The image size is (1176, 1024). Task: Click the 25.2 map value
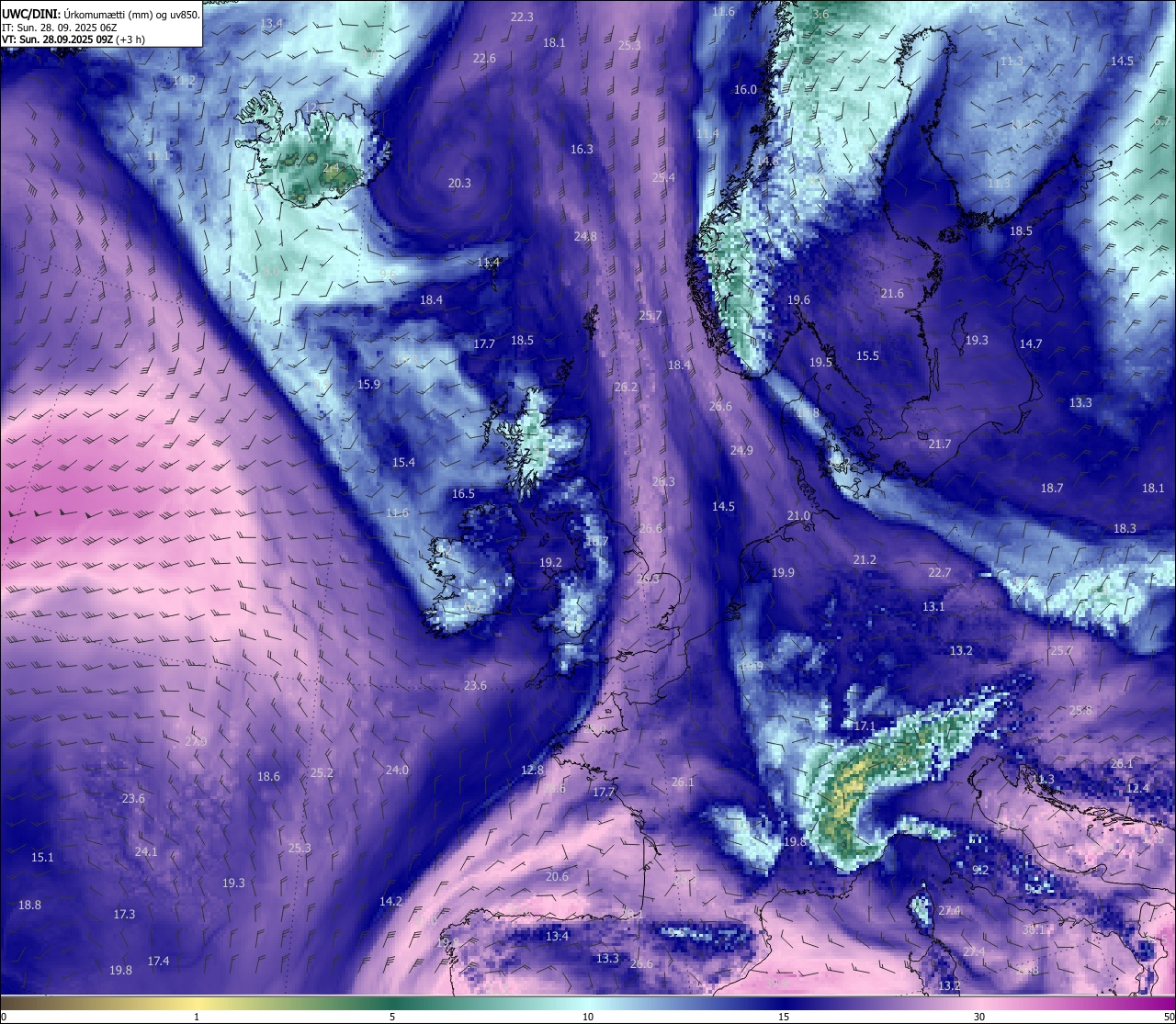pos(322,772)
